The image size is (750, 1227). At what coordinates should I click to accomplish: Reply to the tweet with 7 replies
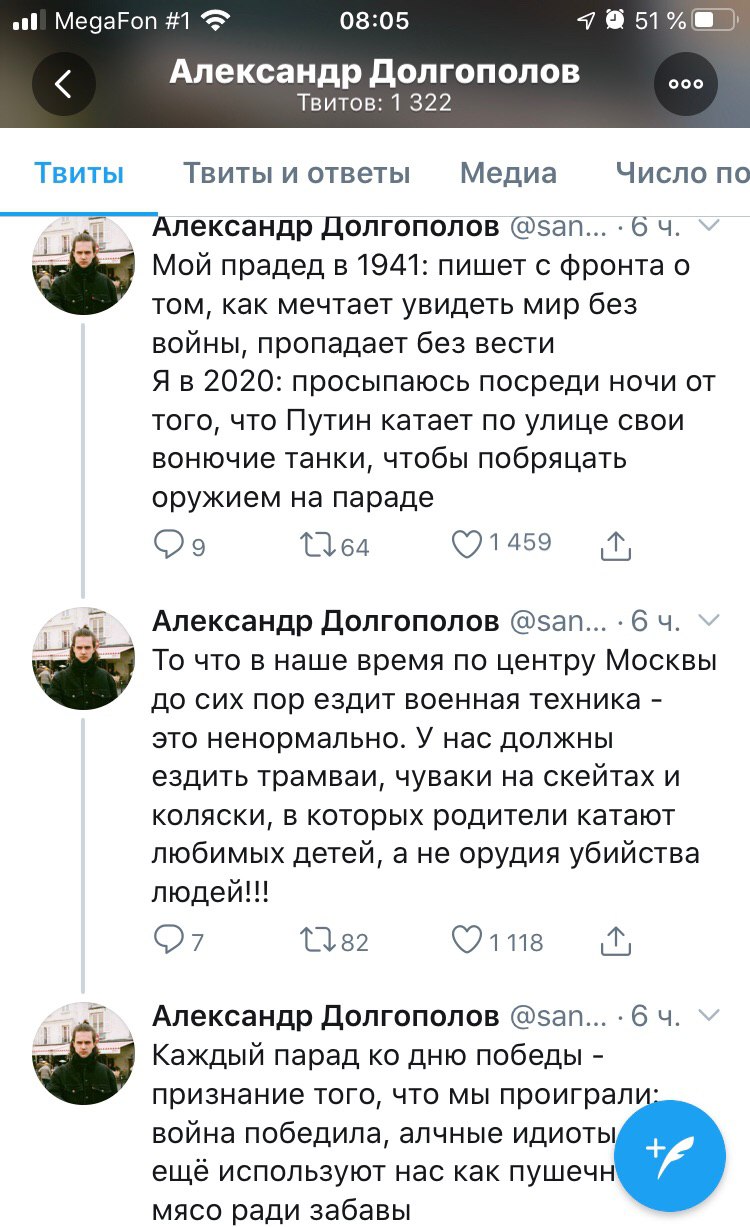click(167, 940)
